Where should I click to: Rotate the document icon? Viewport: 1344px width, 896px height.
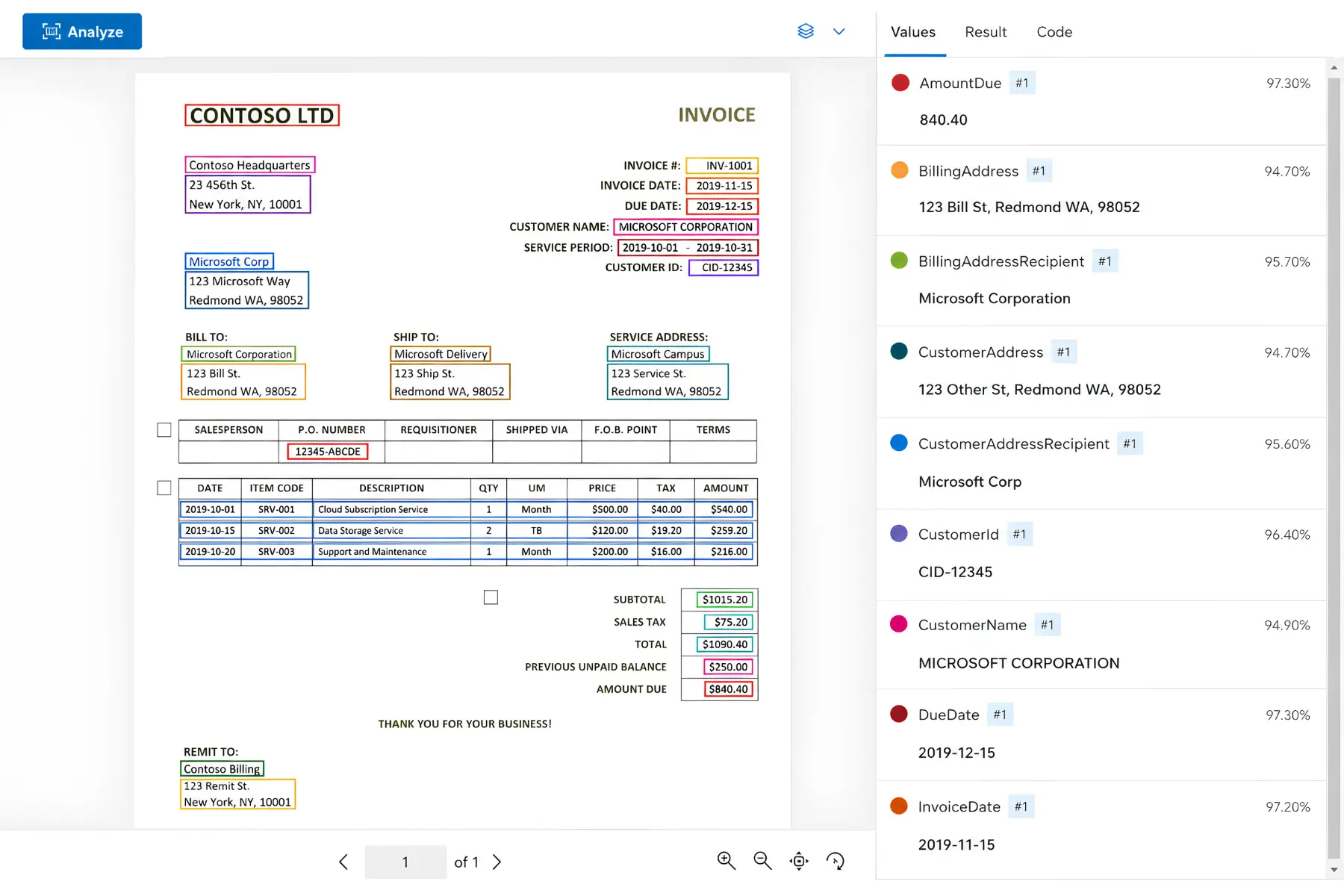point(836,861)
